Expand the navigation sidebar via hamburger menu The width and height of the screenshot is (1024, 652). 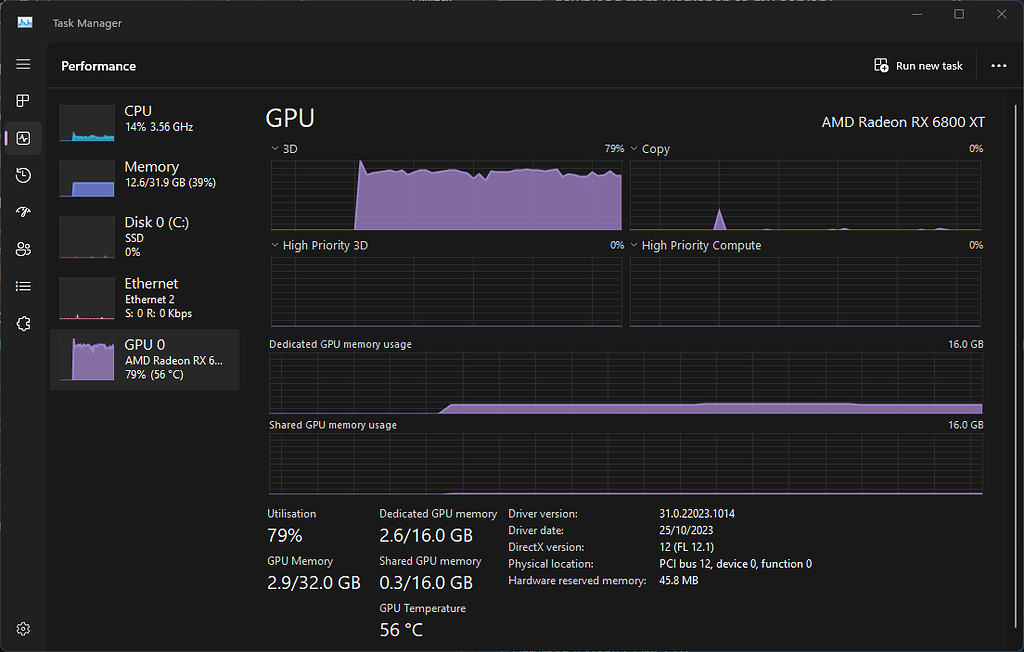23,64
